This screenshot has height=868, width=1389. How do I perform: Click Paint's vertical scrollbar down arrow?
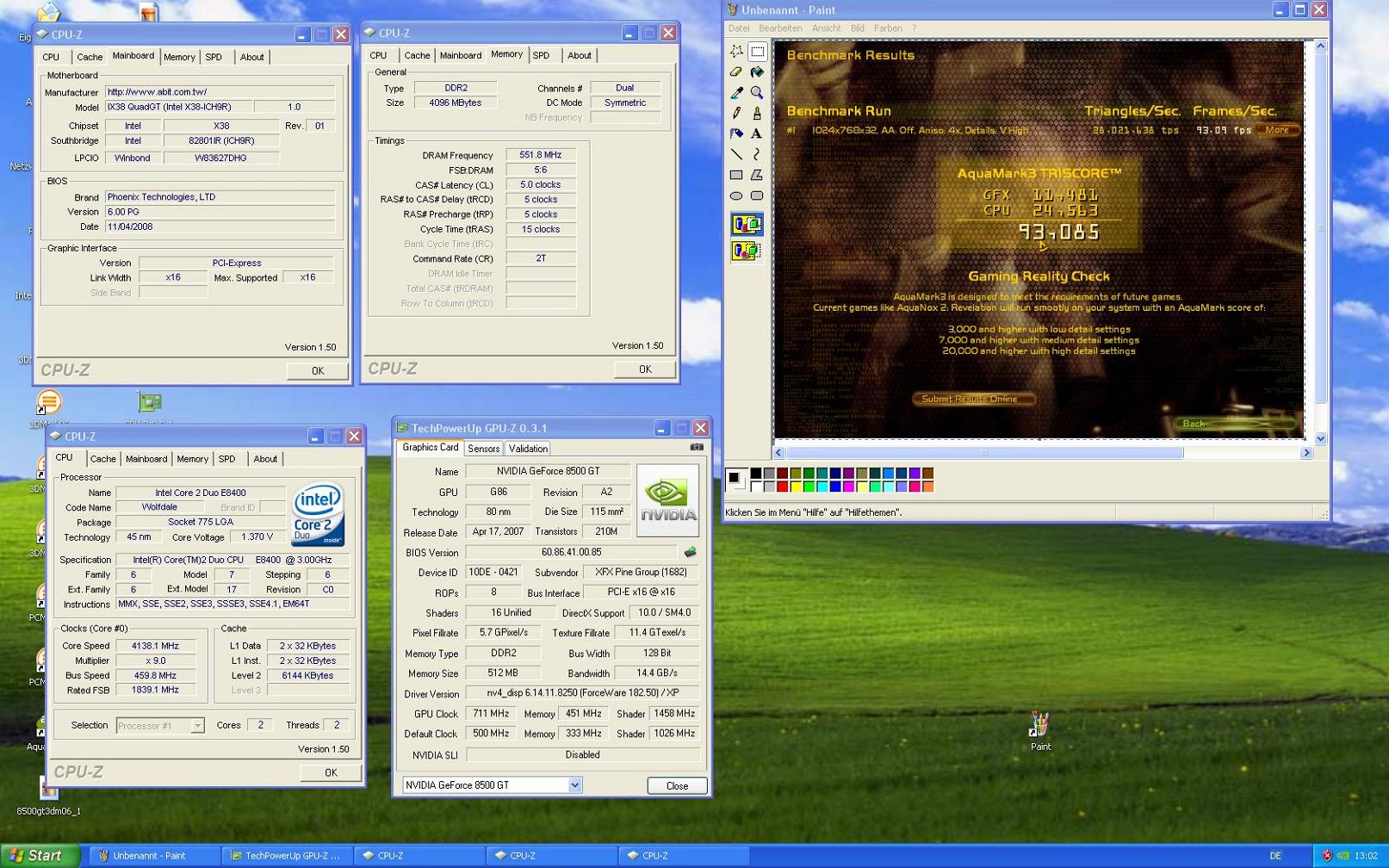tap(1321, 439)
